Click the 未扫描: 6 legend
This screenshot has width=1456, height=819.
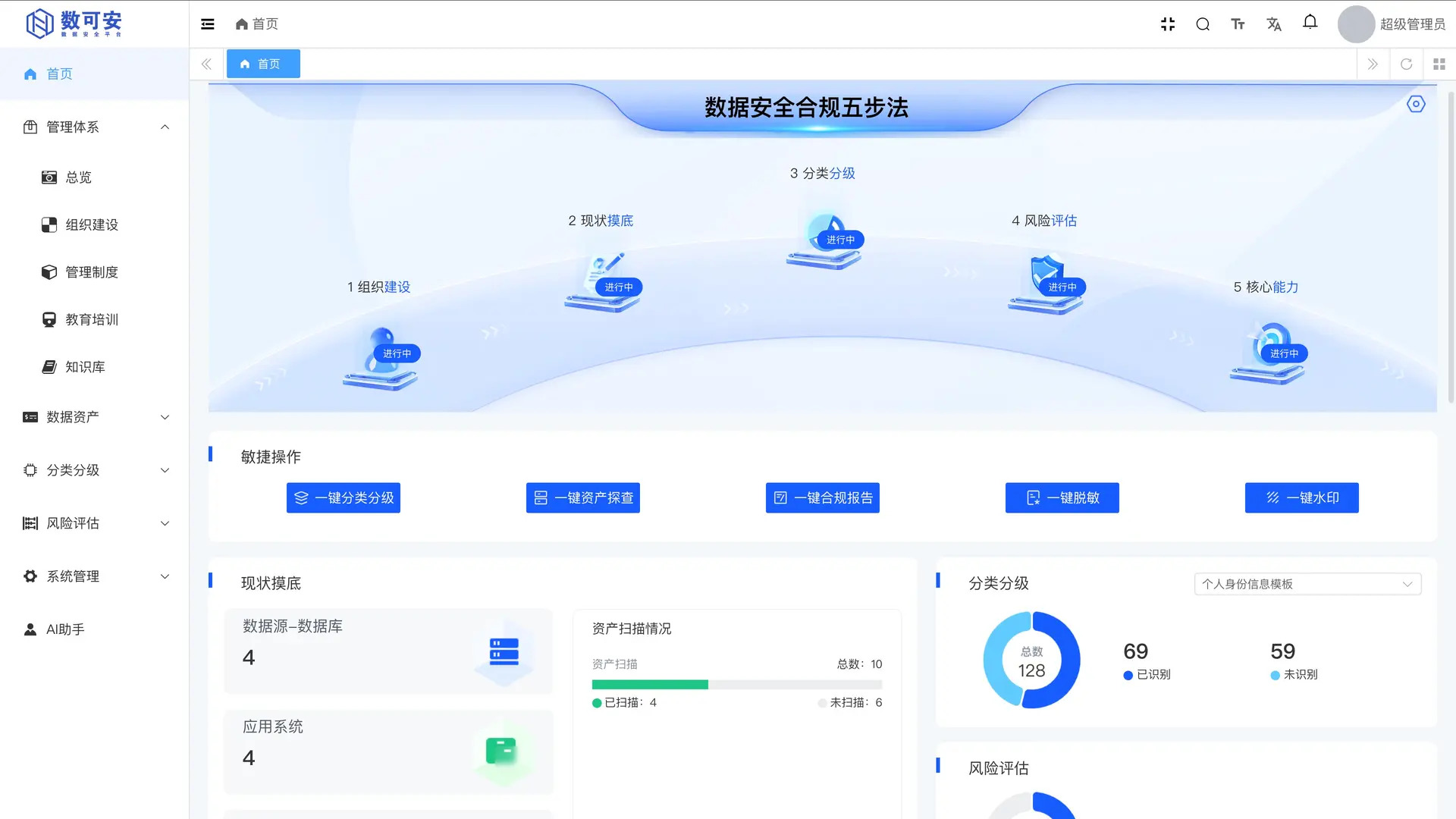point(850,703)
